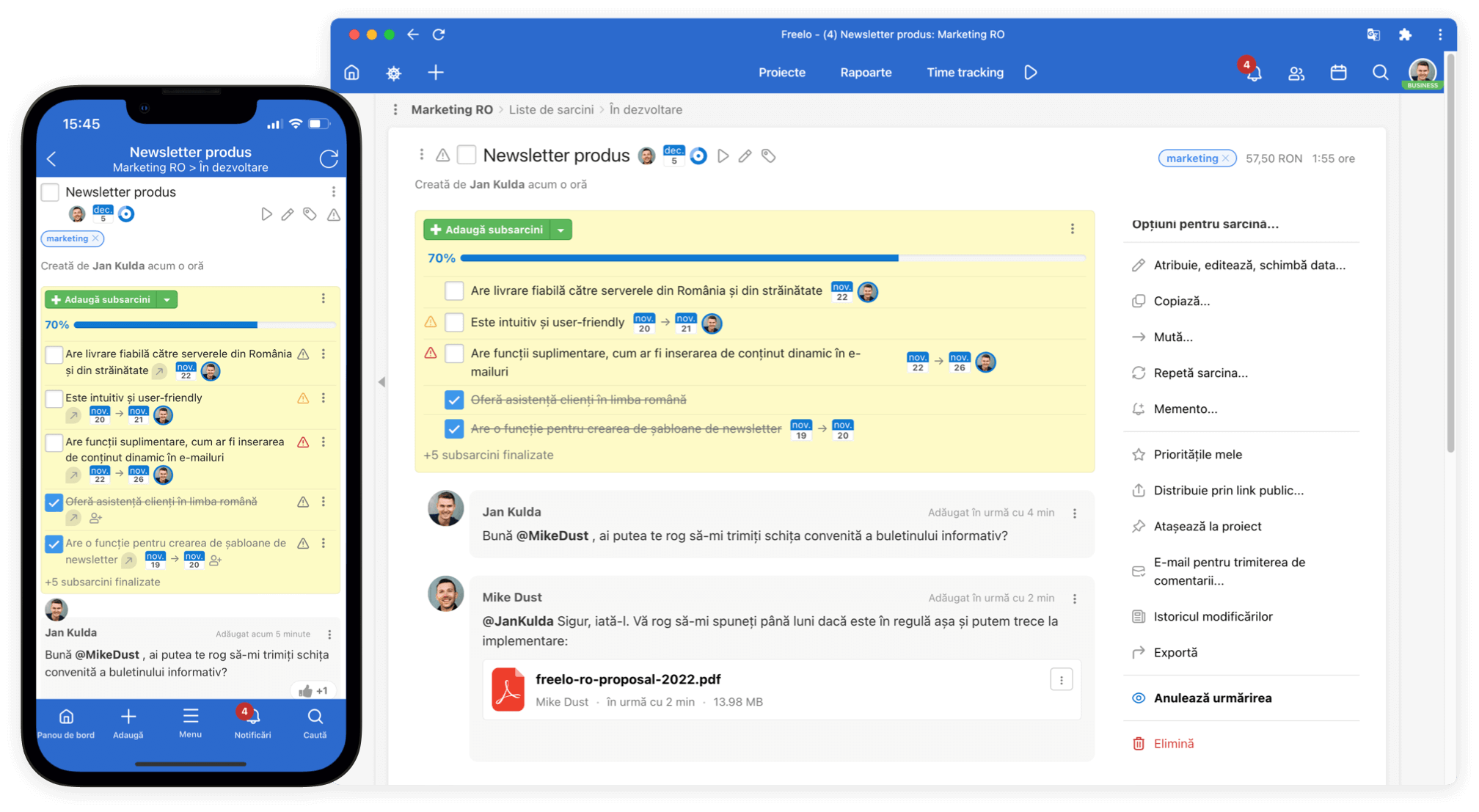Start tracking on desktop Newsletter produs task

(723, 156)
